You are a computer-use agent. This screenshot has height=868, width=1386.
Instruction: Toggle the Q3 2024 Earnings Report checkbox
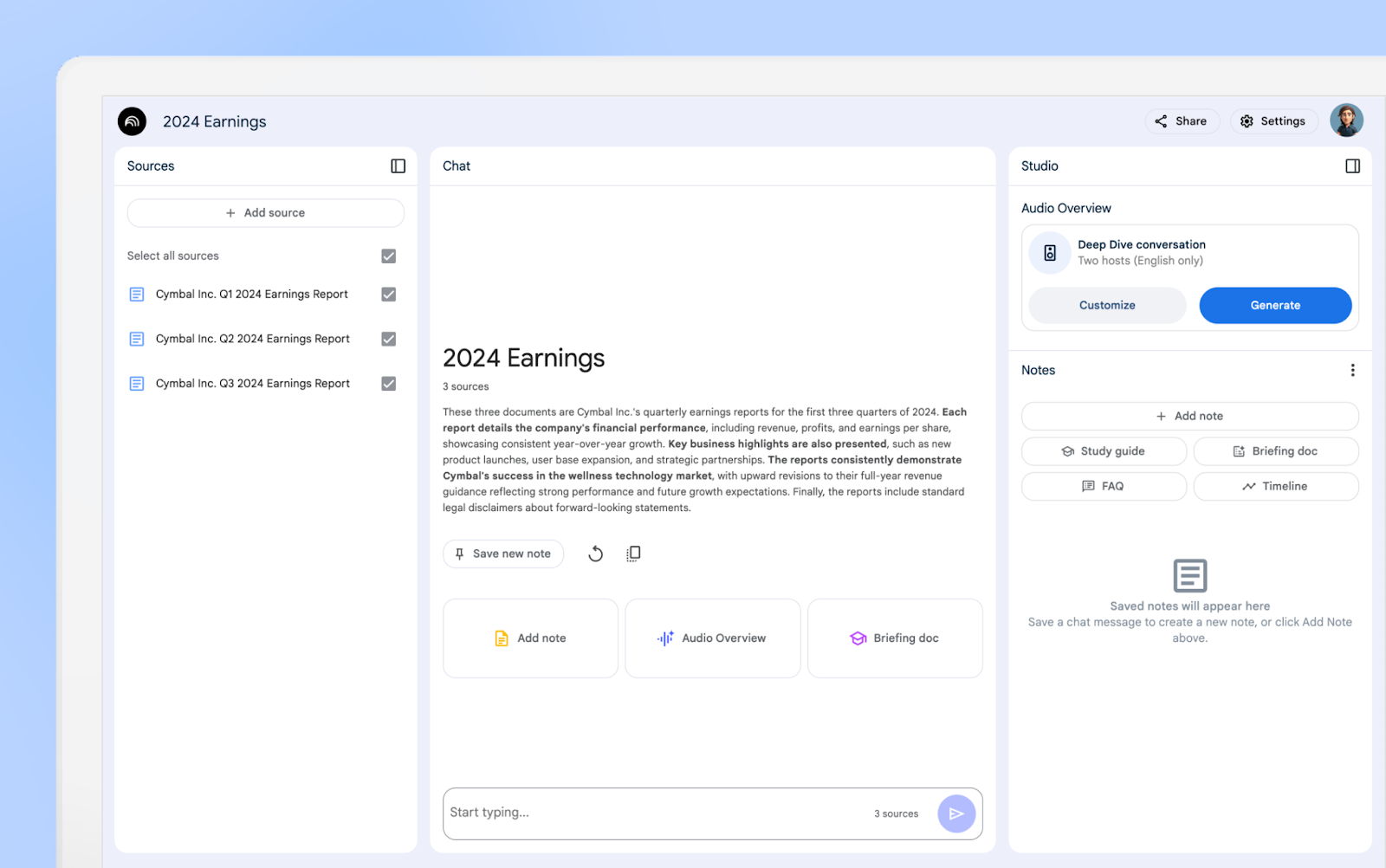tap(388, 383)
